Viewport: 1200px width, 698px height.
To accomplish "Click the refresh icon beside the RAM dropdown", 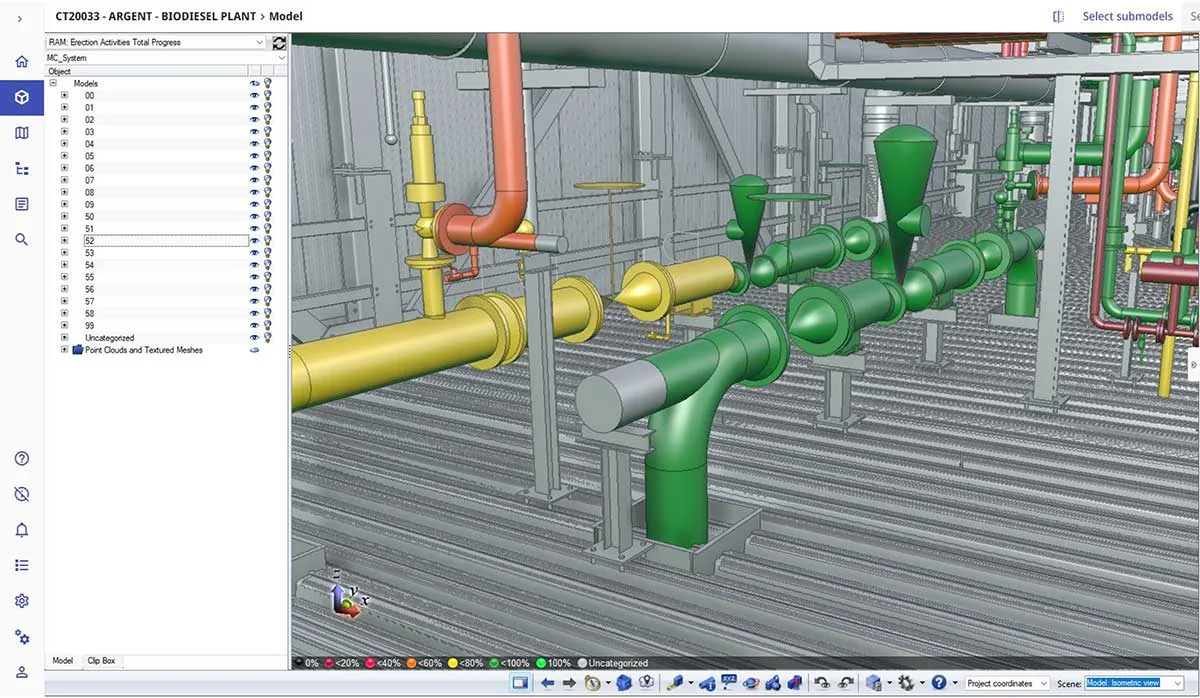I will 279,43.
